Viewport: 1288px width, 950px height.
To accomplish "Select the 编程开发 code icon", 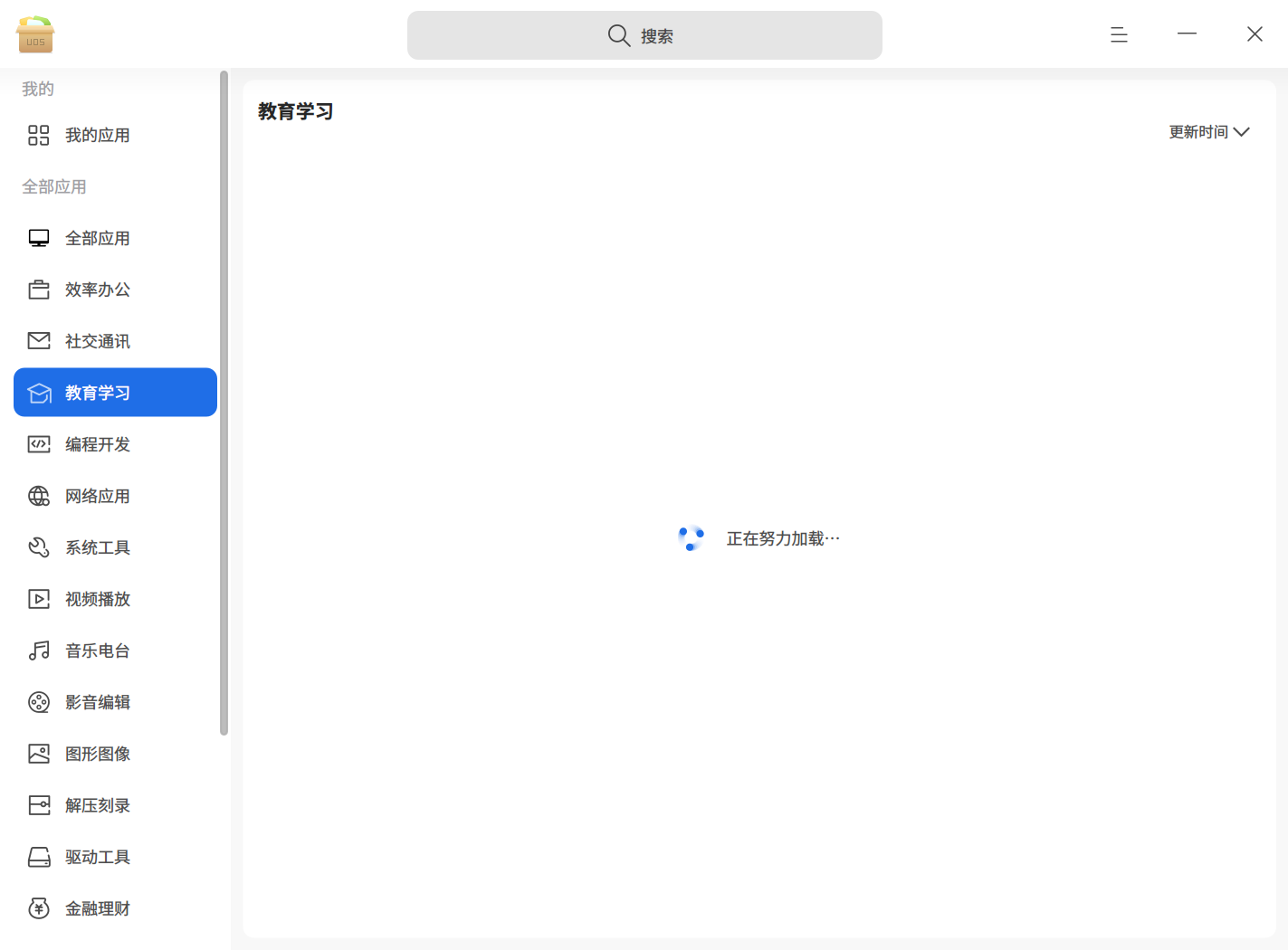I will coord(39,444).
